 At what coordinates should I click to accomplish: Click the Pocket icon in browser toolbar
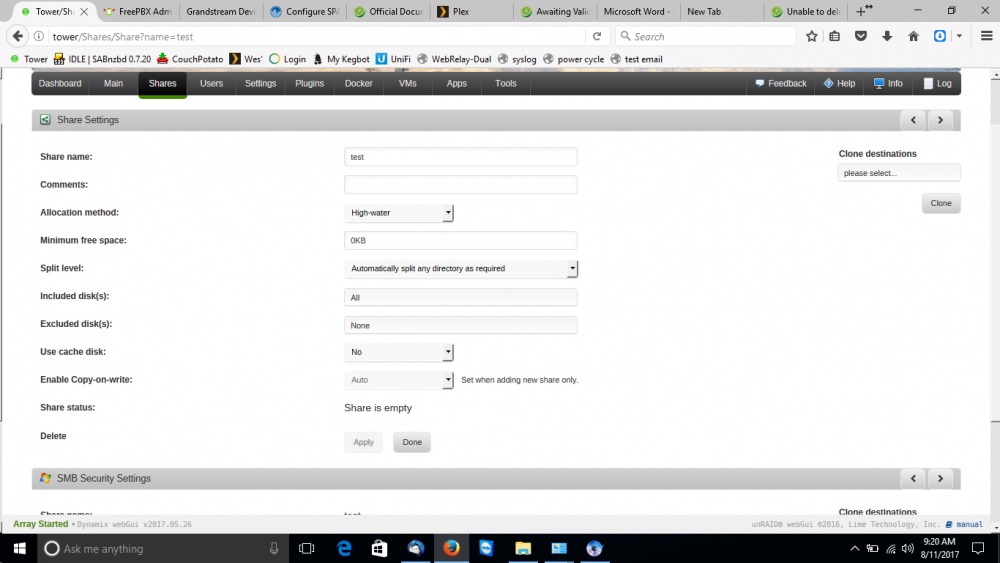pyautogui.click(x=861, y=36)
